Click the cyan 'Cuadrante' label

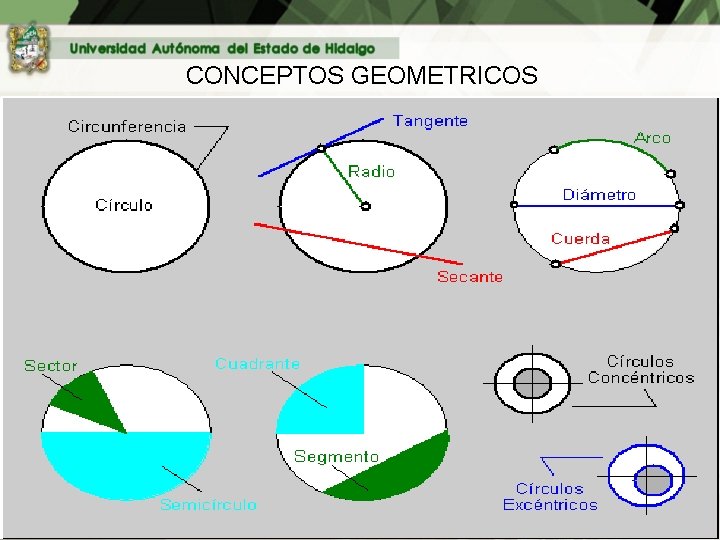point(257,364)
